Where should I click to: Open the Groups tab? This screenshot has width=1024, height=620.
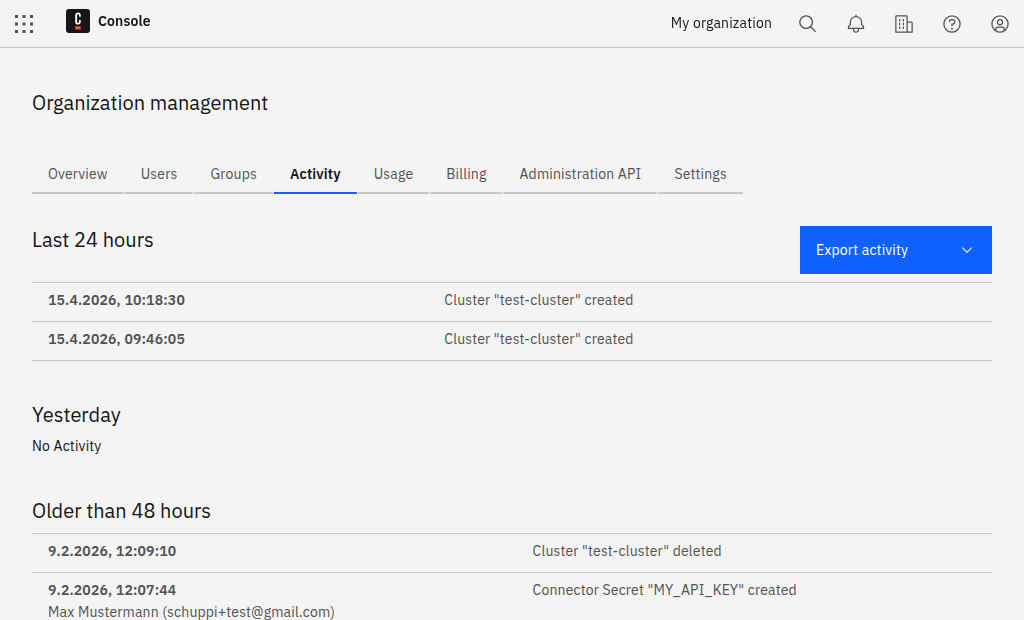tap(233, 174)
